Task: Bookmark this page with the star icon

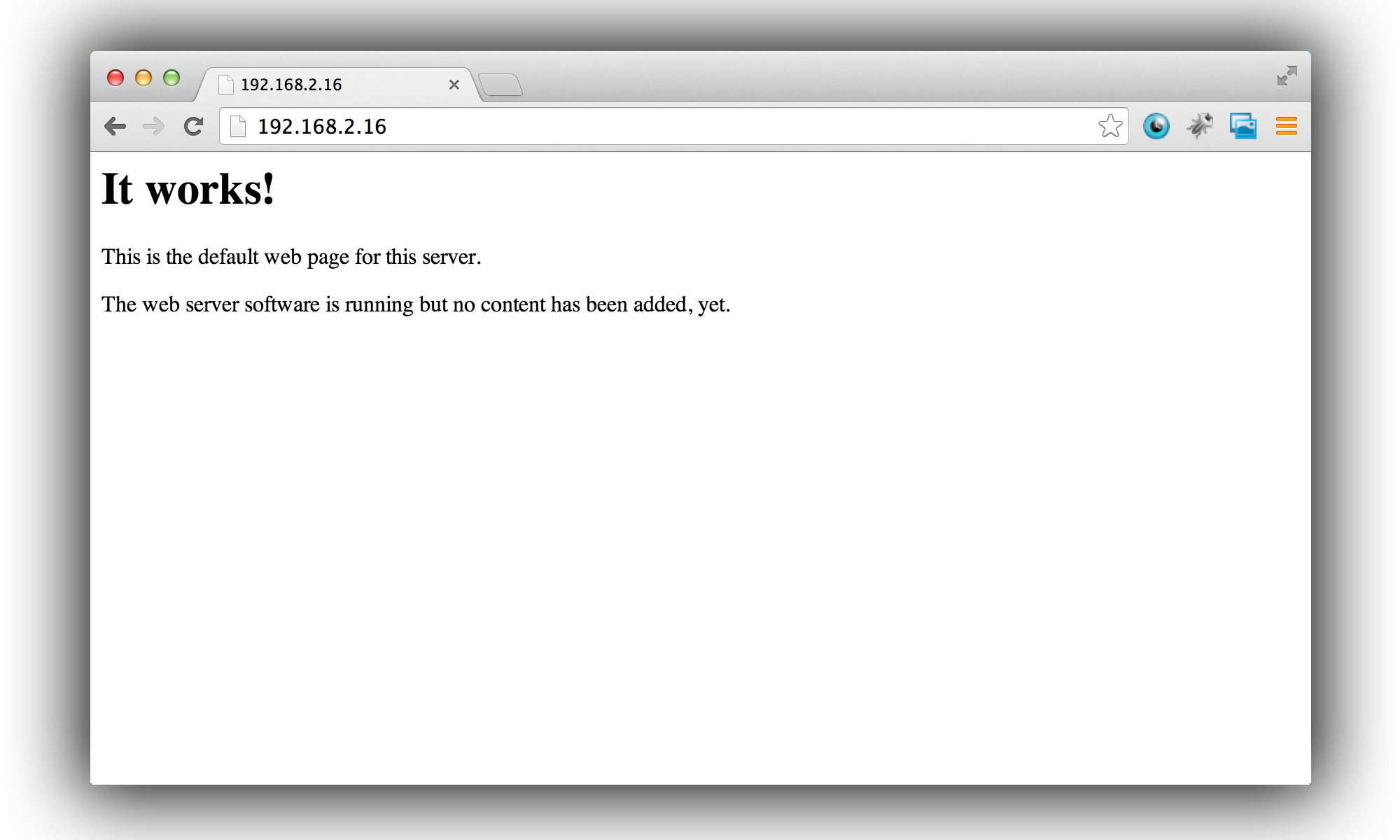Action: pyautogui.click(x=1110, y=126)
